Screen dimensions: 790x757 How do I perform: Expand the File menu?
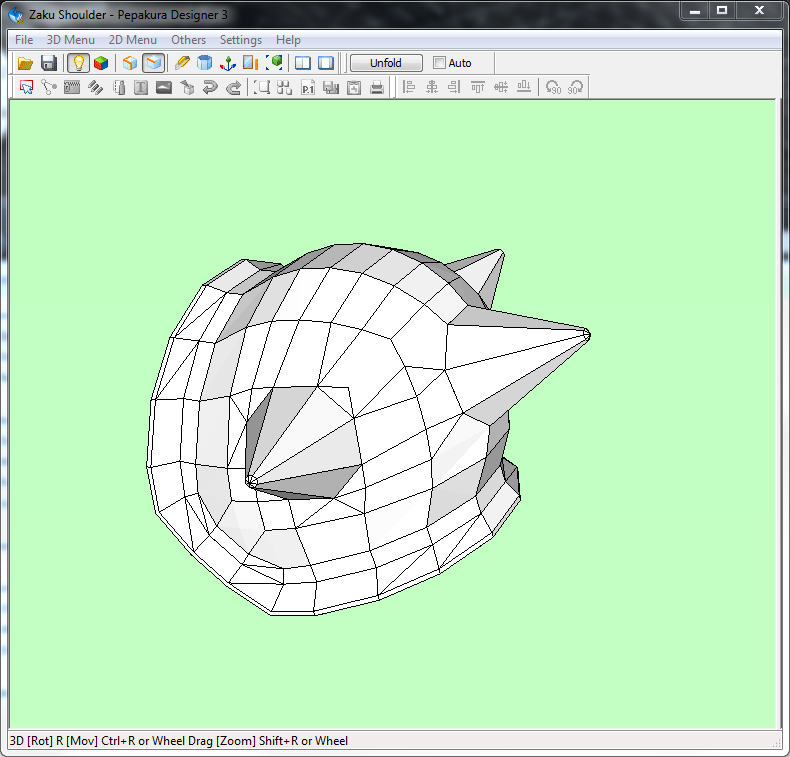click(24, 40)
